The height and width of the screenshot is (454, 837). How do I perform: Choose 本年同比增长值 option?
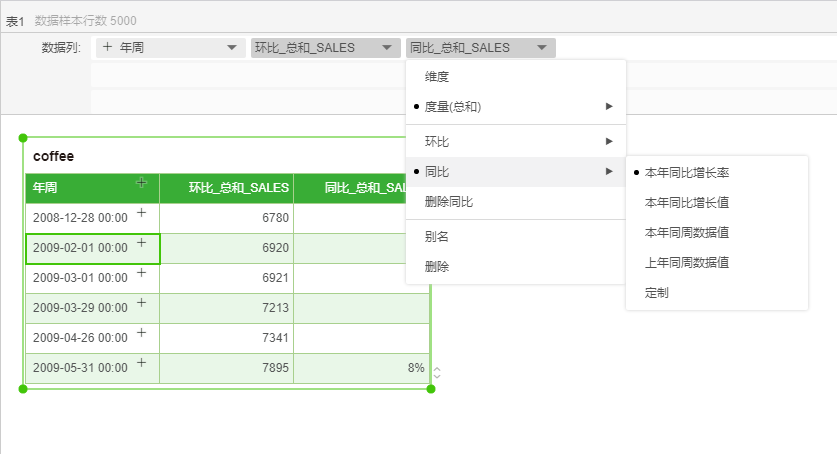[x=686, y=203]
